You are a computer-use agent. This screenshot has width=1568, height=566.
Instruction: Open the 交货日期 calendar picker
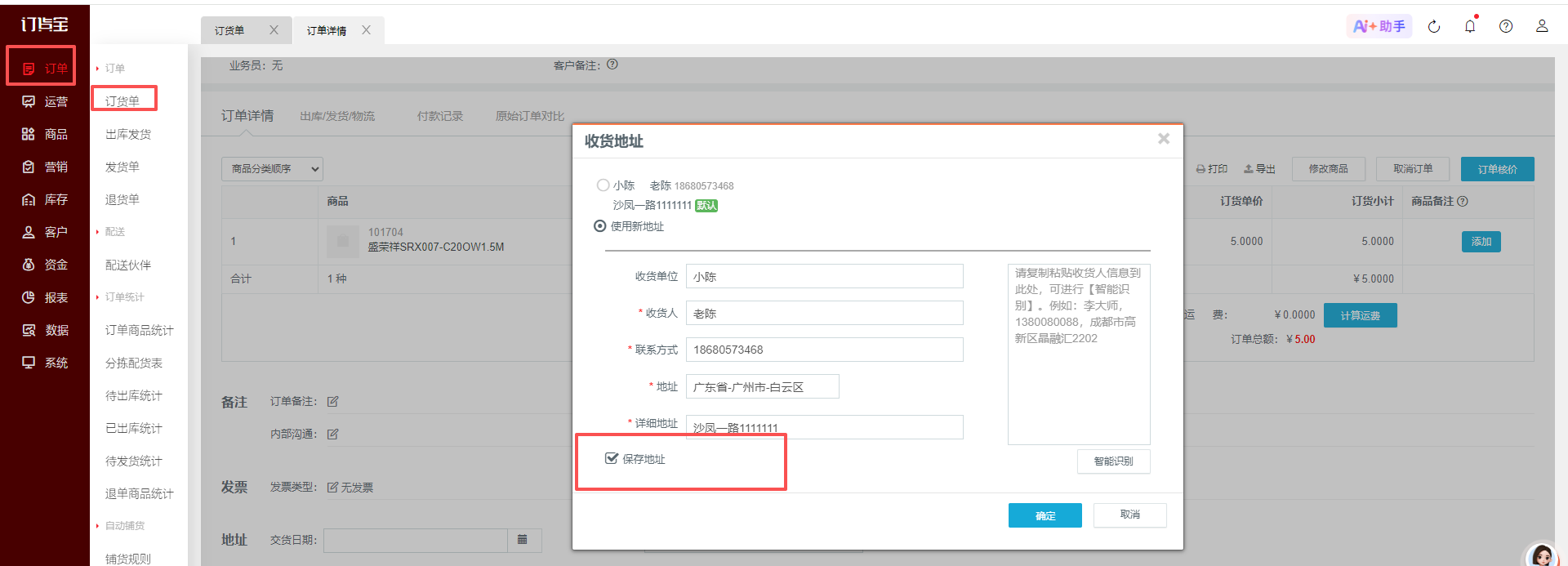[x=523, y=540]
